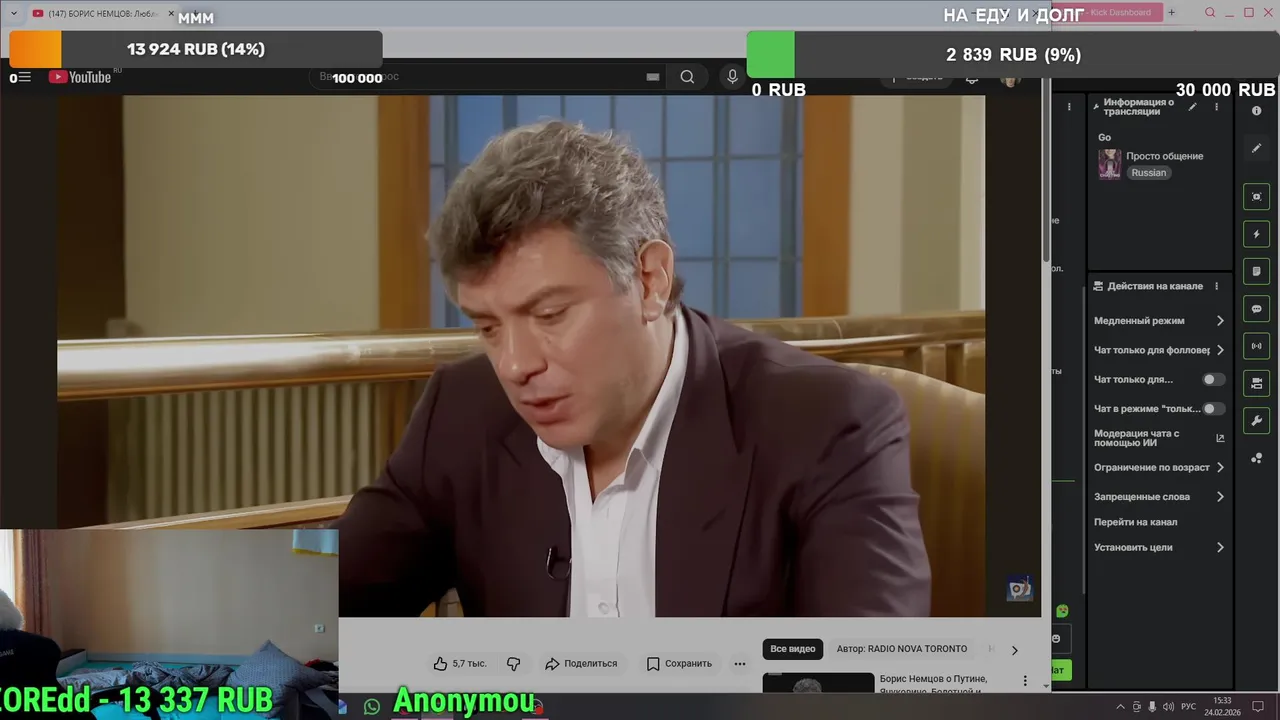Open the clock showing 15:33
This screenshot has width=1280, height=720.
click(x=1222, y=706)
